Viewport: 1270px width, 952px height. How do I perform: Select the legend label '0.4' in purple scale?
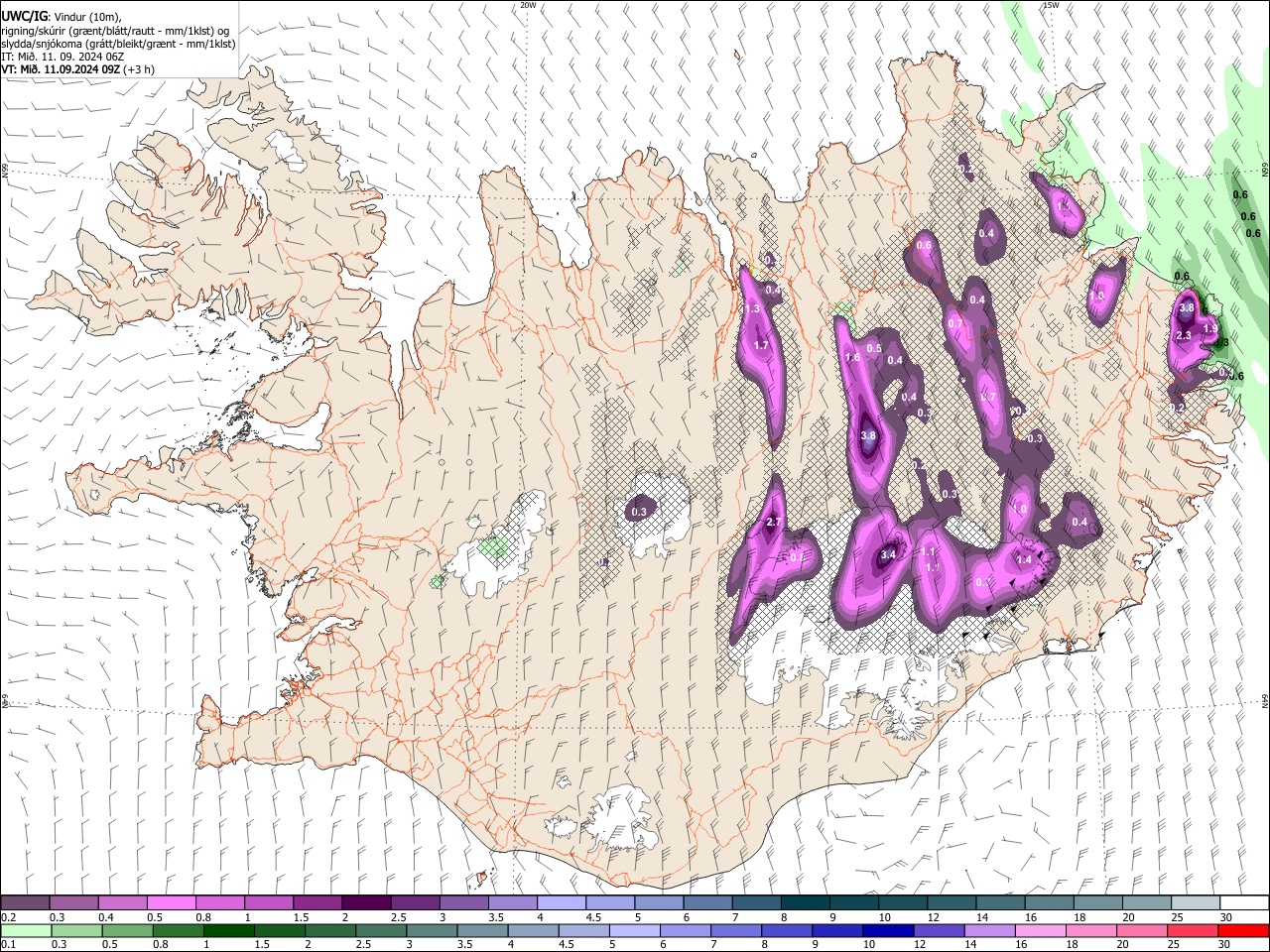point(106,917)
